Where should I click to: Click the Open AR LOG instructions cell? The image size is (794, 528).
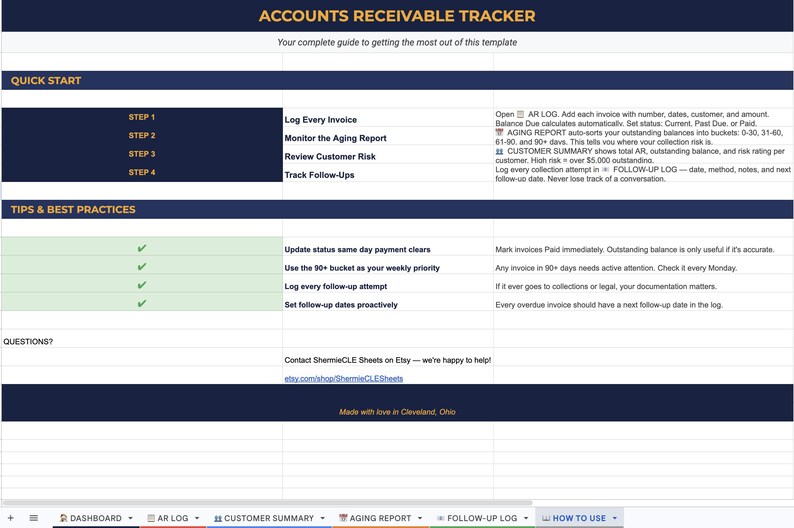[x=643, y=118]
